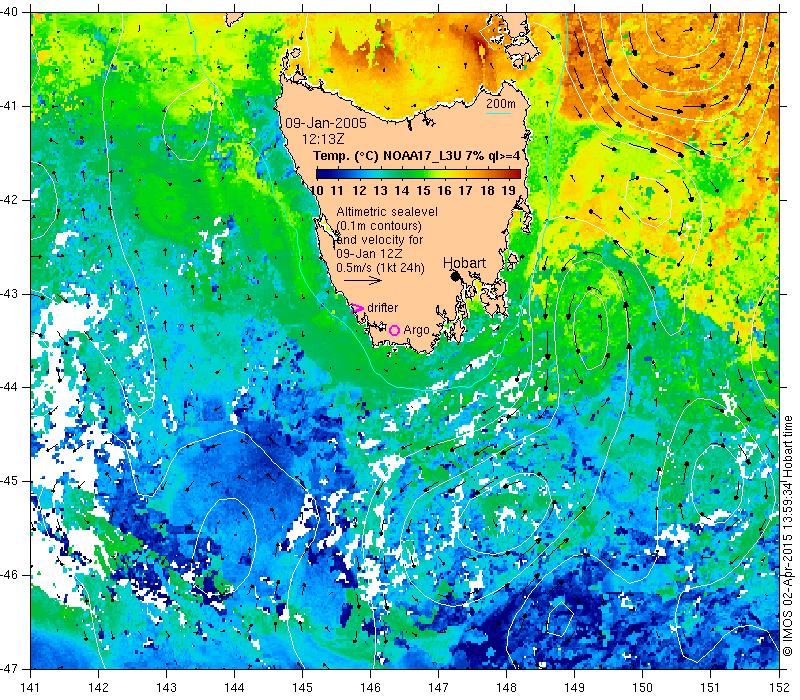Click the 'Hobart' city label
This screenshot has height=700, width=800.
[x=464, y=263]
